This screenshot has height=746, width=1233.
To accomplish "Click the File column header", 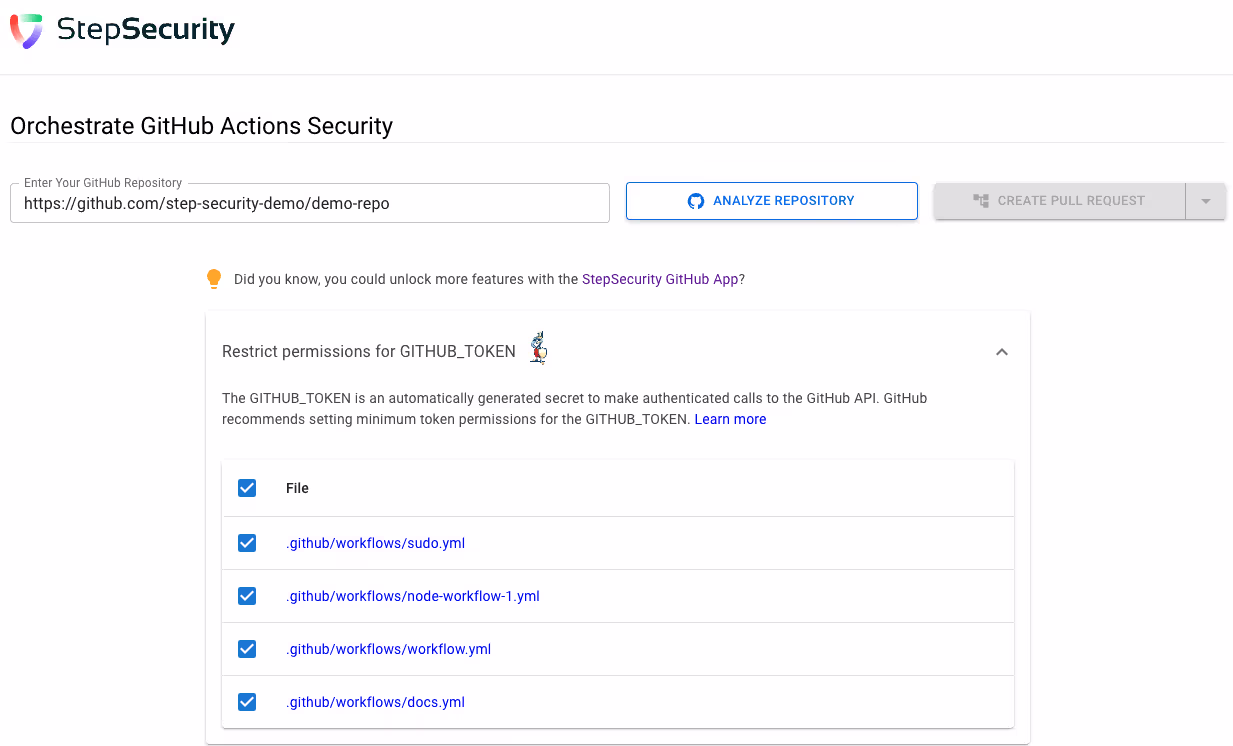I will [297, 488].
